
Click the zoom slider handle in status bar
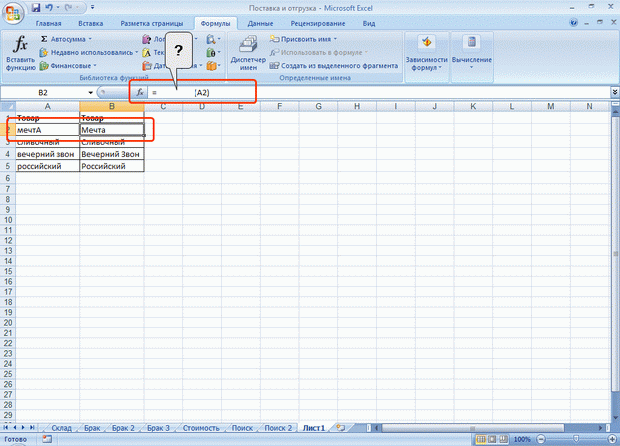point(576,439)
